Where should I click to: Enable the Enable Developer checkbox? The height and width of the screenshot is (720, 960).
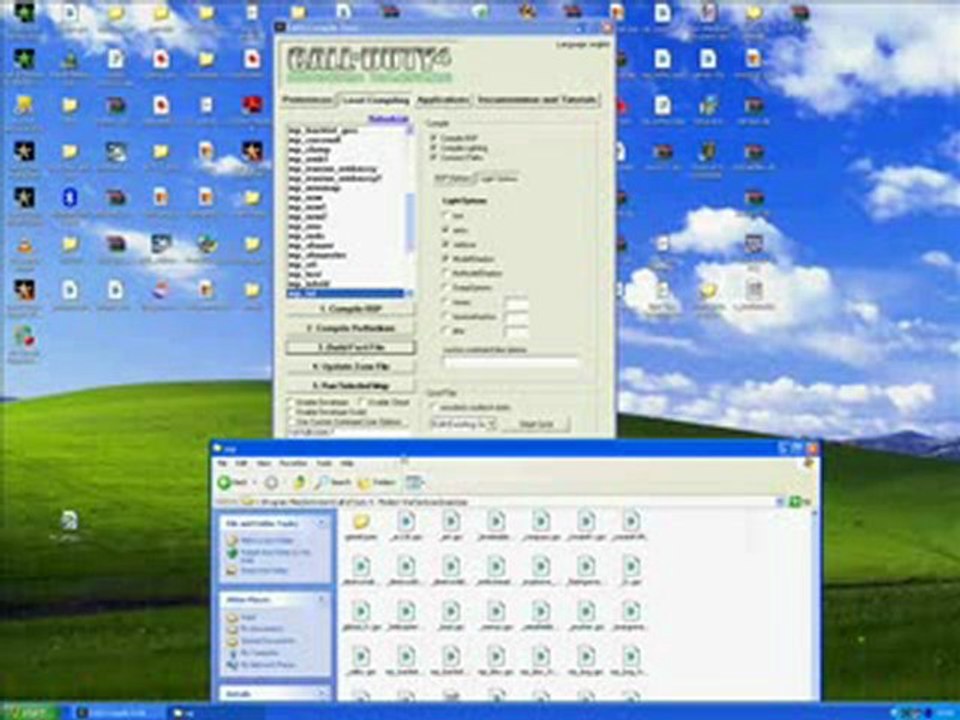pyautogui.click(x=291, y=402)
